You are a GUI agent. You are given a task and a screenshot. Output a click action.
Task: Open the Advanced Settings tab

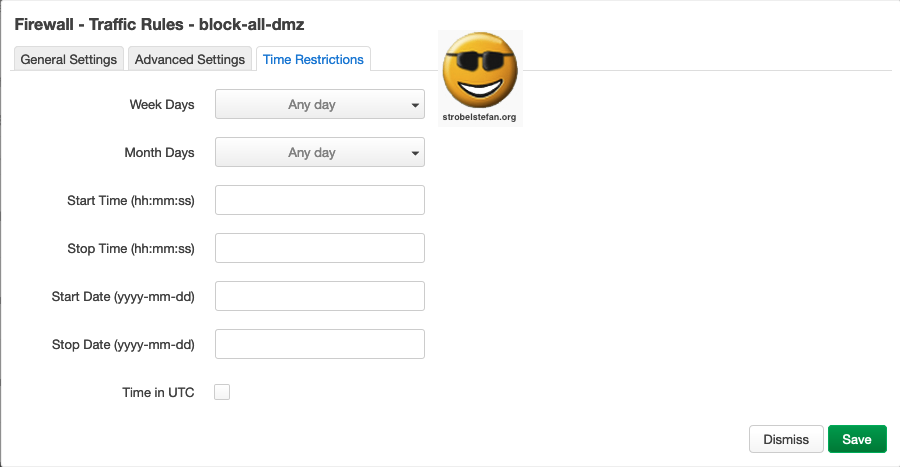click(x=190, y=59)
